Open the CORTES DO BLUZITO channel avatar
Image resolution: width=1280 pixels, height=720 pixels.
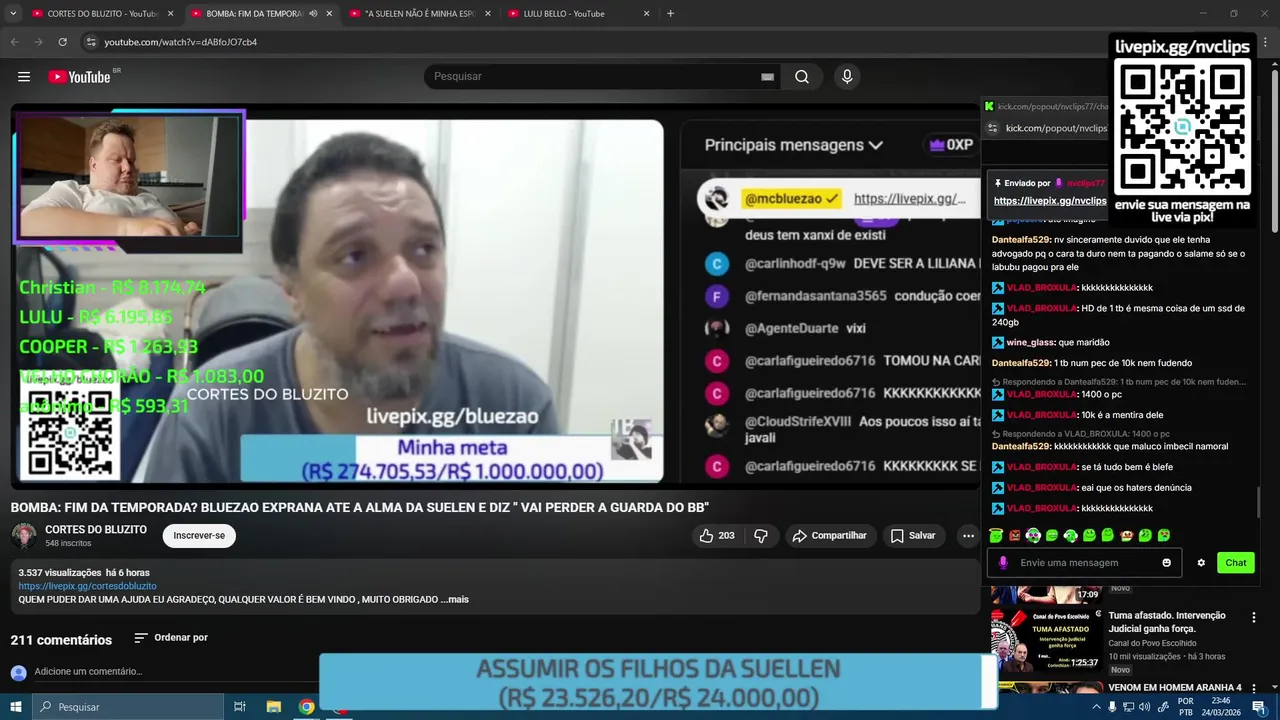tap(24, 536)
